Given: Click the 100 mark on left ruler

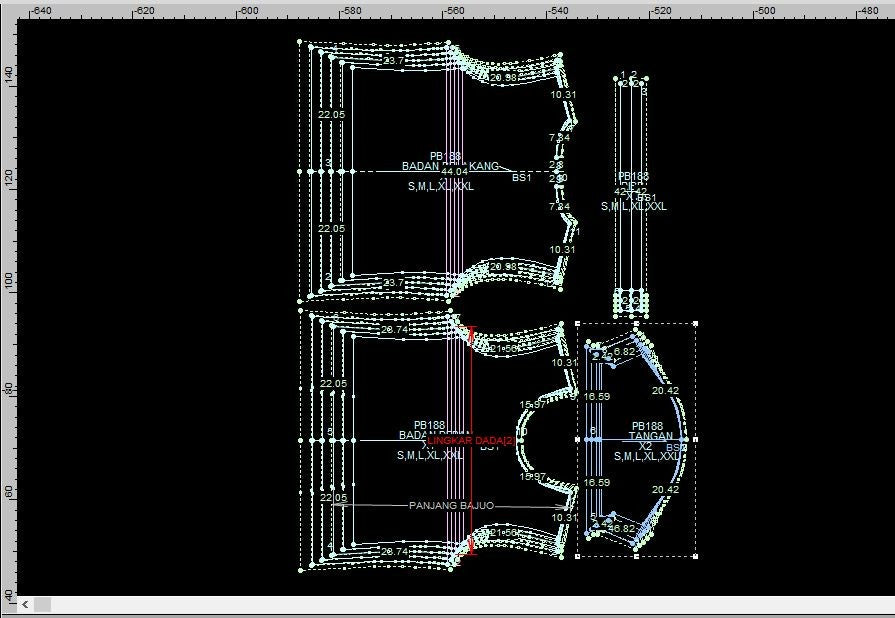Looking at the screenshot, I should (x=9, y=282).
